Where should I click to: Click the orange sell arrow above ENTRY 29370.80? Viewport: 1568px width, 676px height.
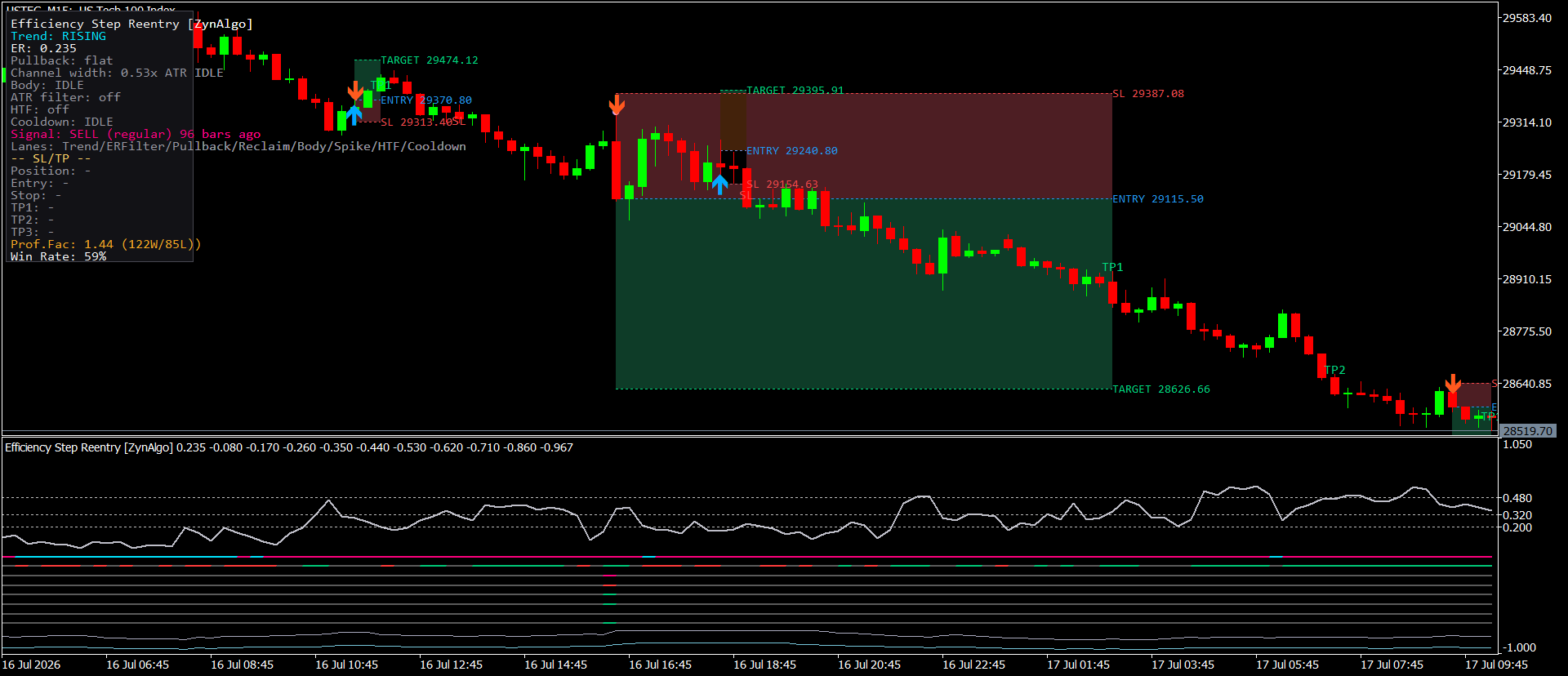pyautogui.click(x=355, y=91)
